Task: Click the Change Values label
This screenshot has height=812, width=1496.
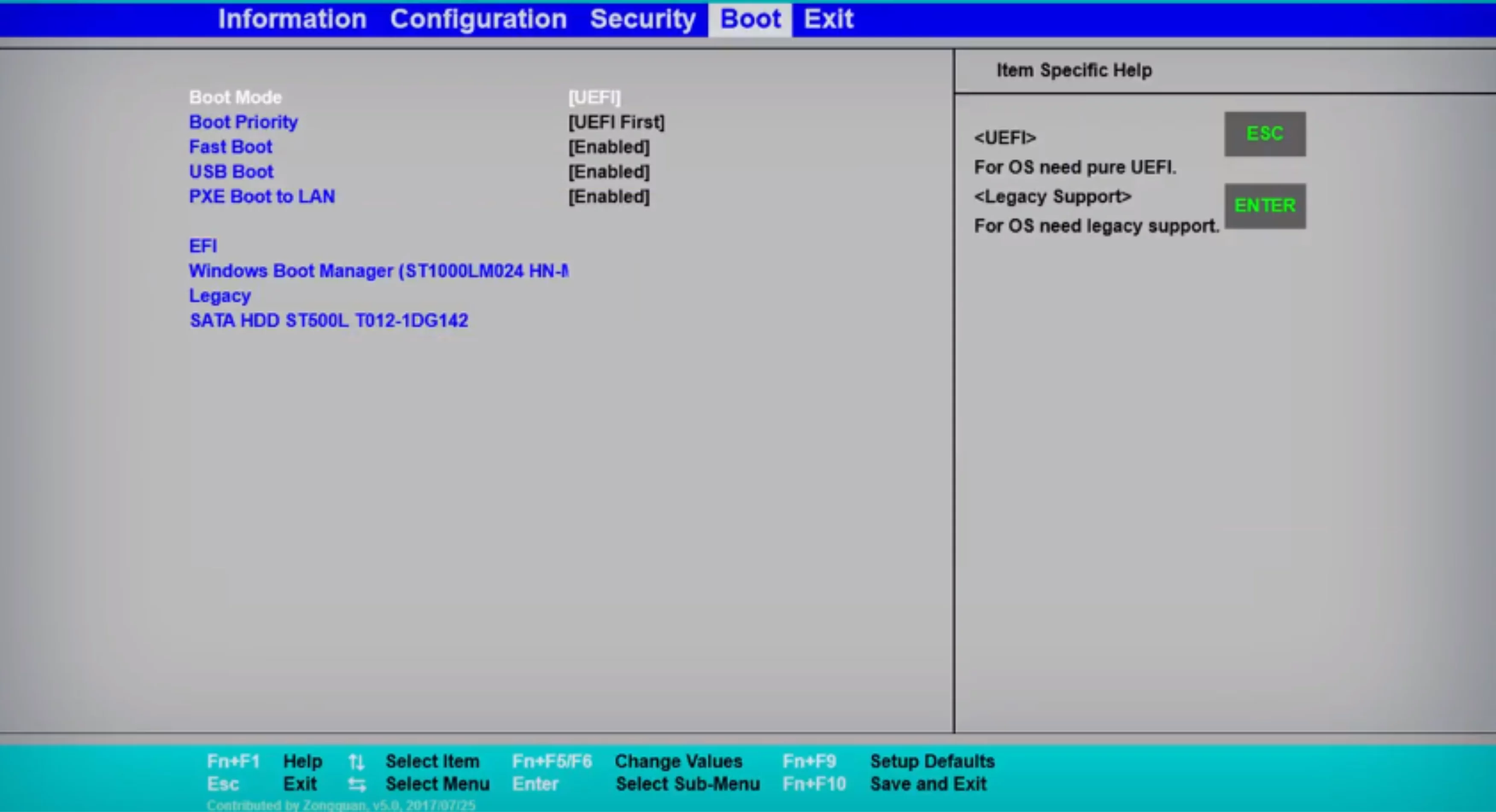Action: coord(678,761)
